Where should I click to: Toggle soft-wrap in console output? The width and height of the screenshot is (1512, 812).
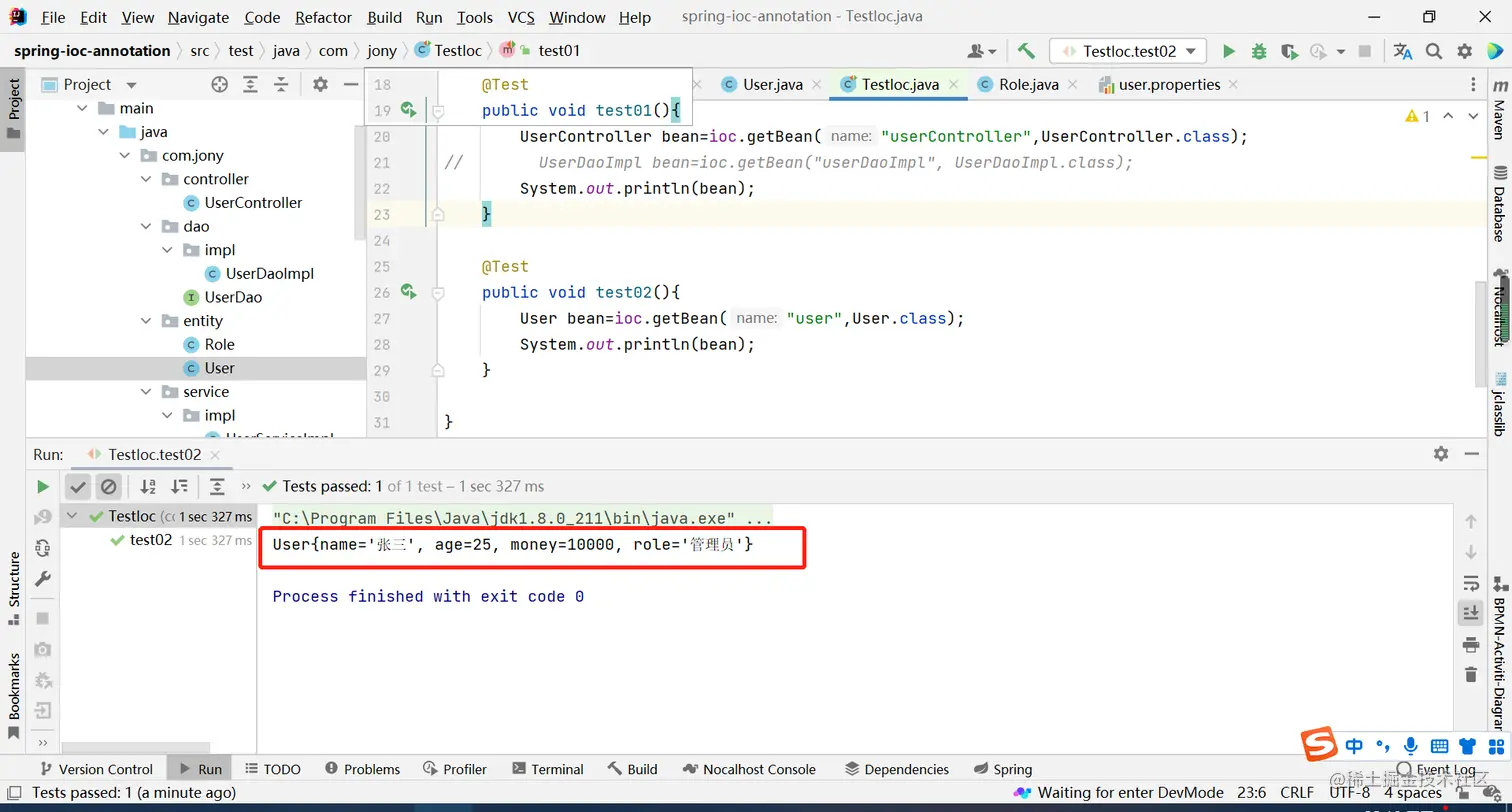[x=1470, y=582]
